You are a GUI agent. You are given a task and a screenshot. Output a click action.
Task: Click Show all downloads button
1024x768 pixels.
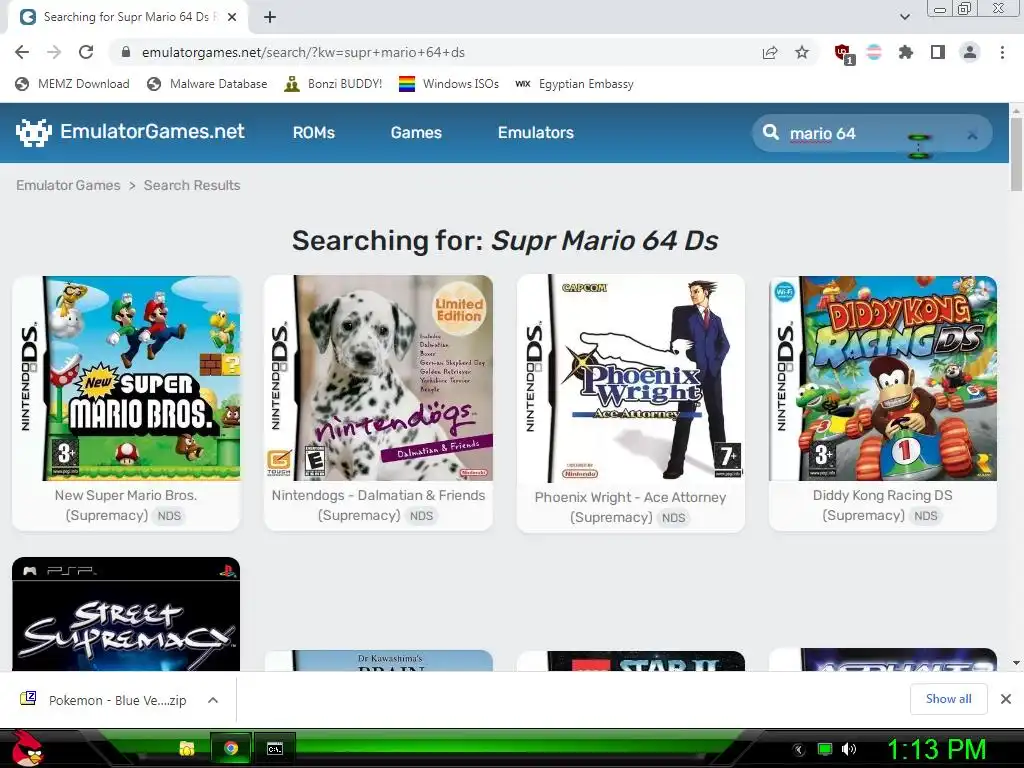pyautogui.click(x=948, y=699)
